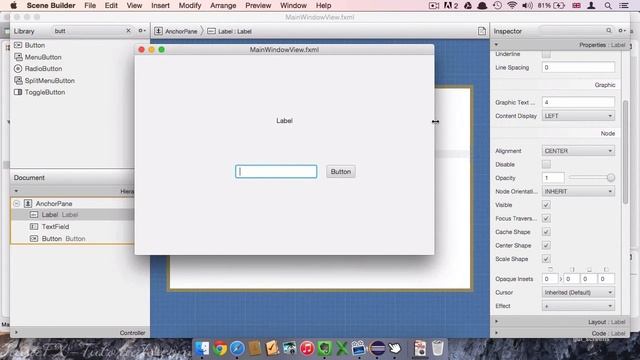Open the Trash in the Dock

[x=438, y=348]
